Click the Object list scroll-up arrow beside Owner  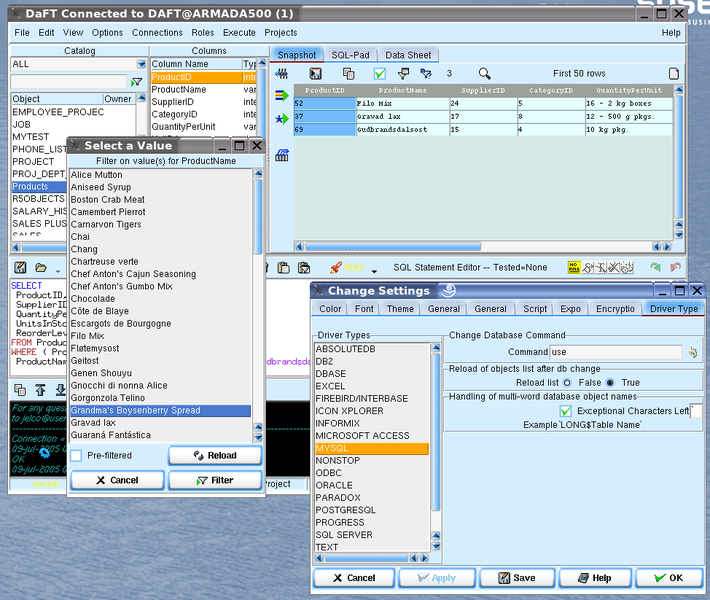(x=142, y=97)
